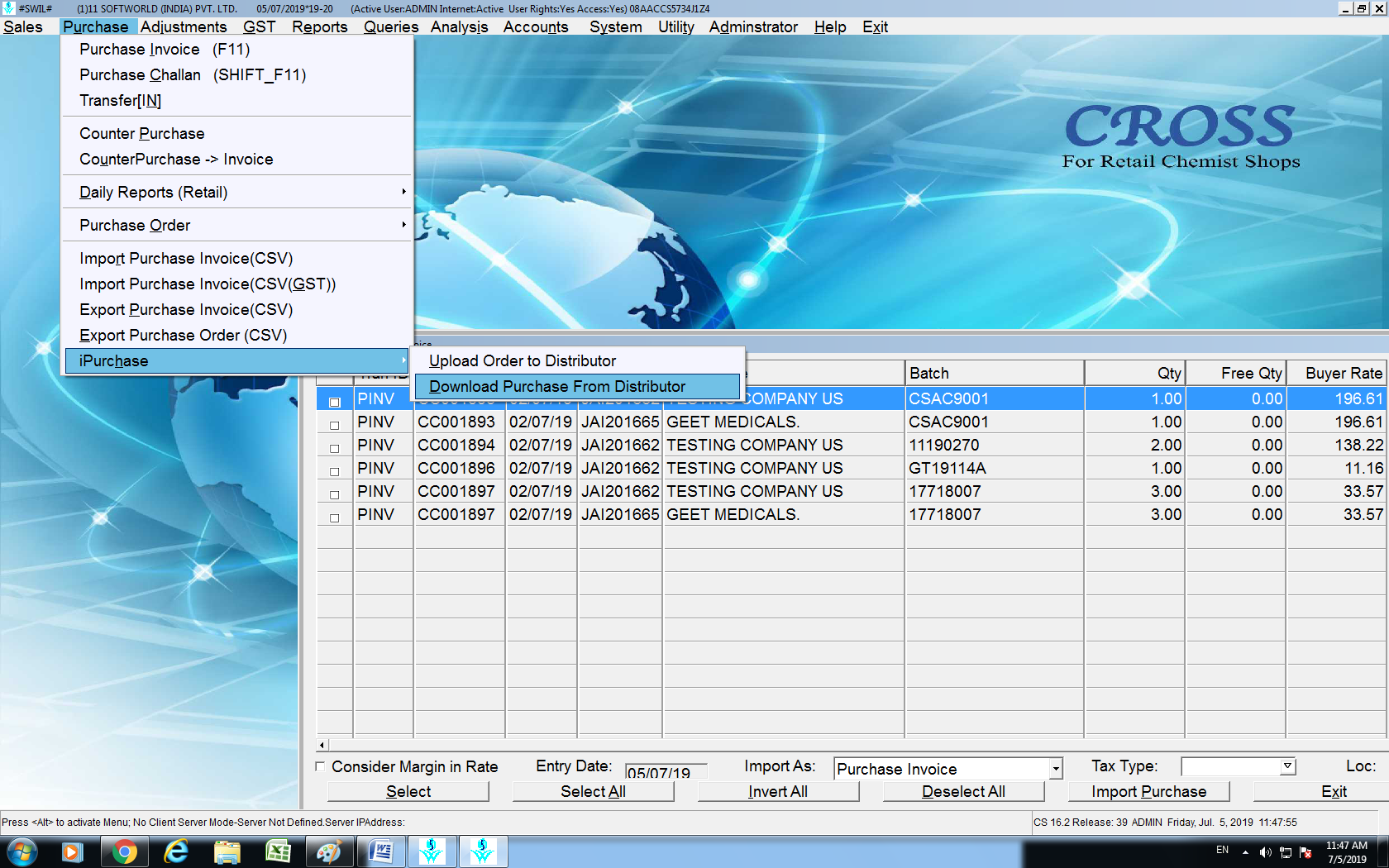Toggle checkbox for selected CSAC9001 row

(335, 403)
